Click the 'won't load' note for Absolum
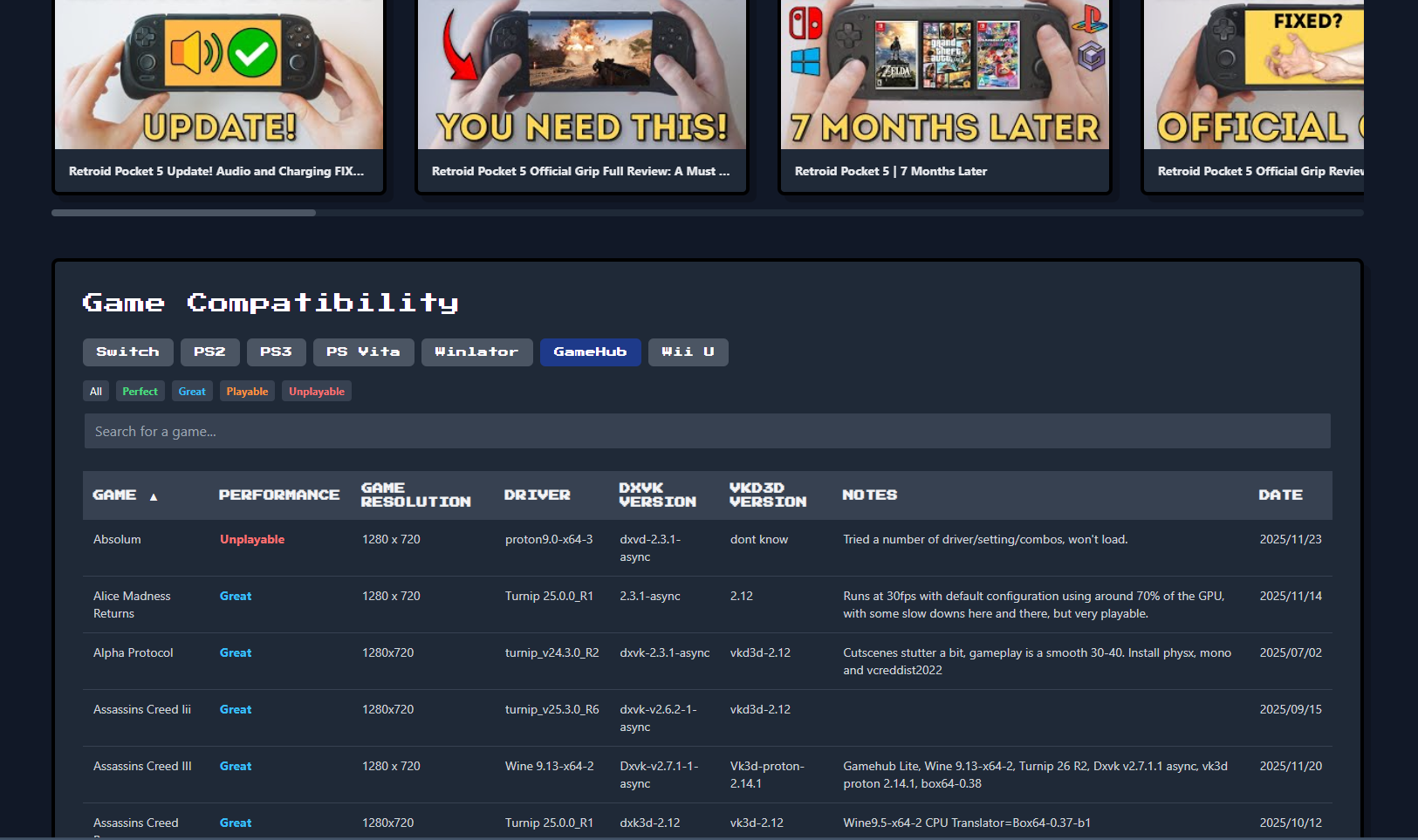Image resolution: width=1418 pixels, height=840 pixels. click(x=985, y=539)
